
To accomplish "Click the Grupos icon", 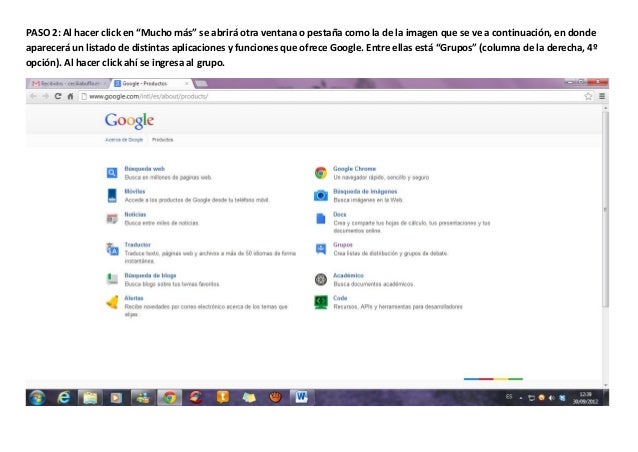I will [x=321, y=249].
